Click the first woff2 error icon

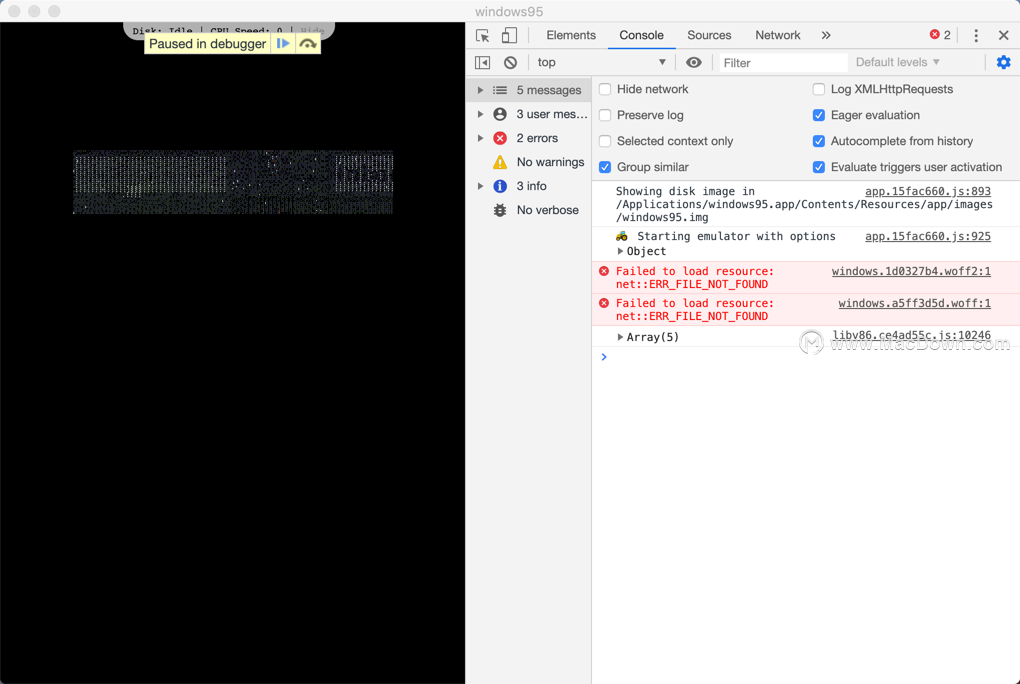tap(604, 271)
